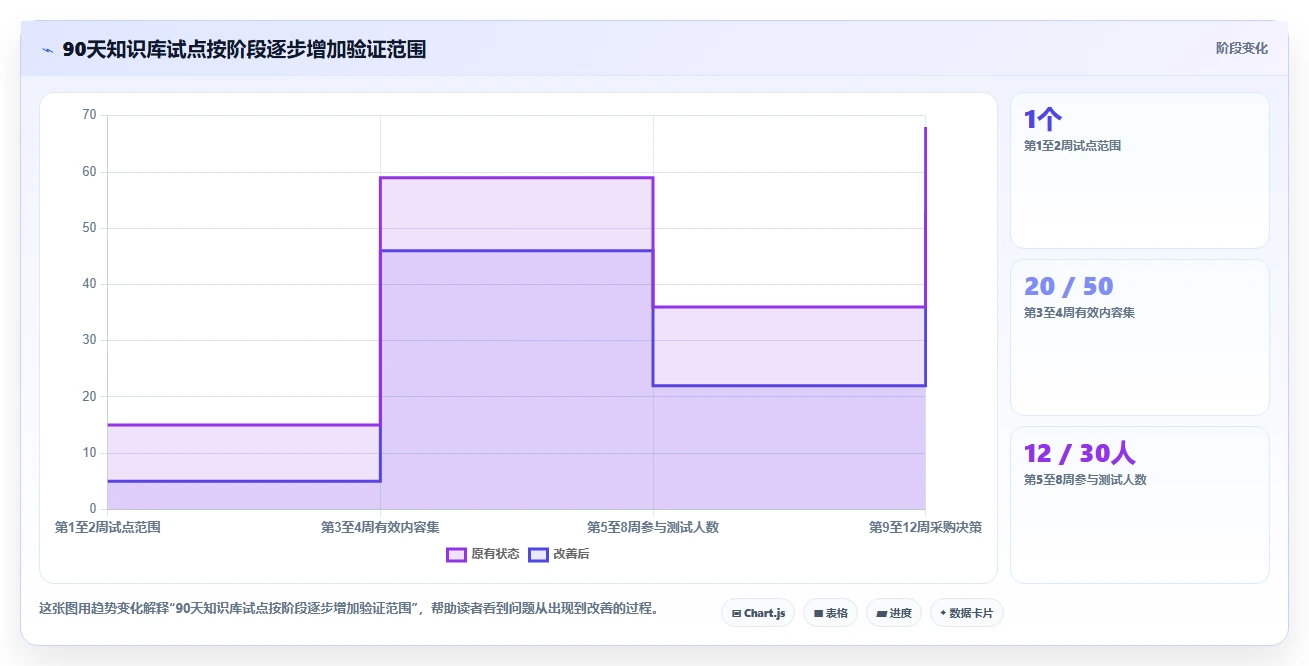
Task: Click the y-axis value 60
Action: click(x=89, y=172)
